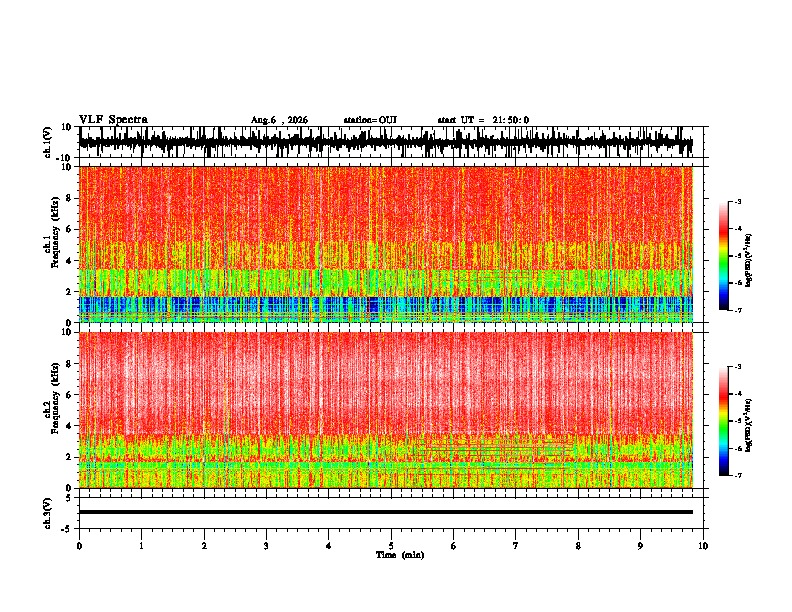
Task: Click the "VLF Spectra" plot title
Action: [x=113, y=120]
